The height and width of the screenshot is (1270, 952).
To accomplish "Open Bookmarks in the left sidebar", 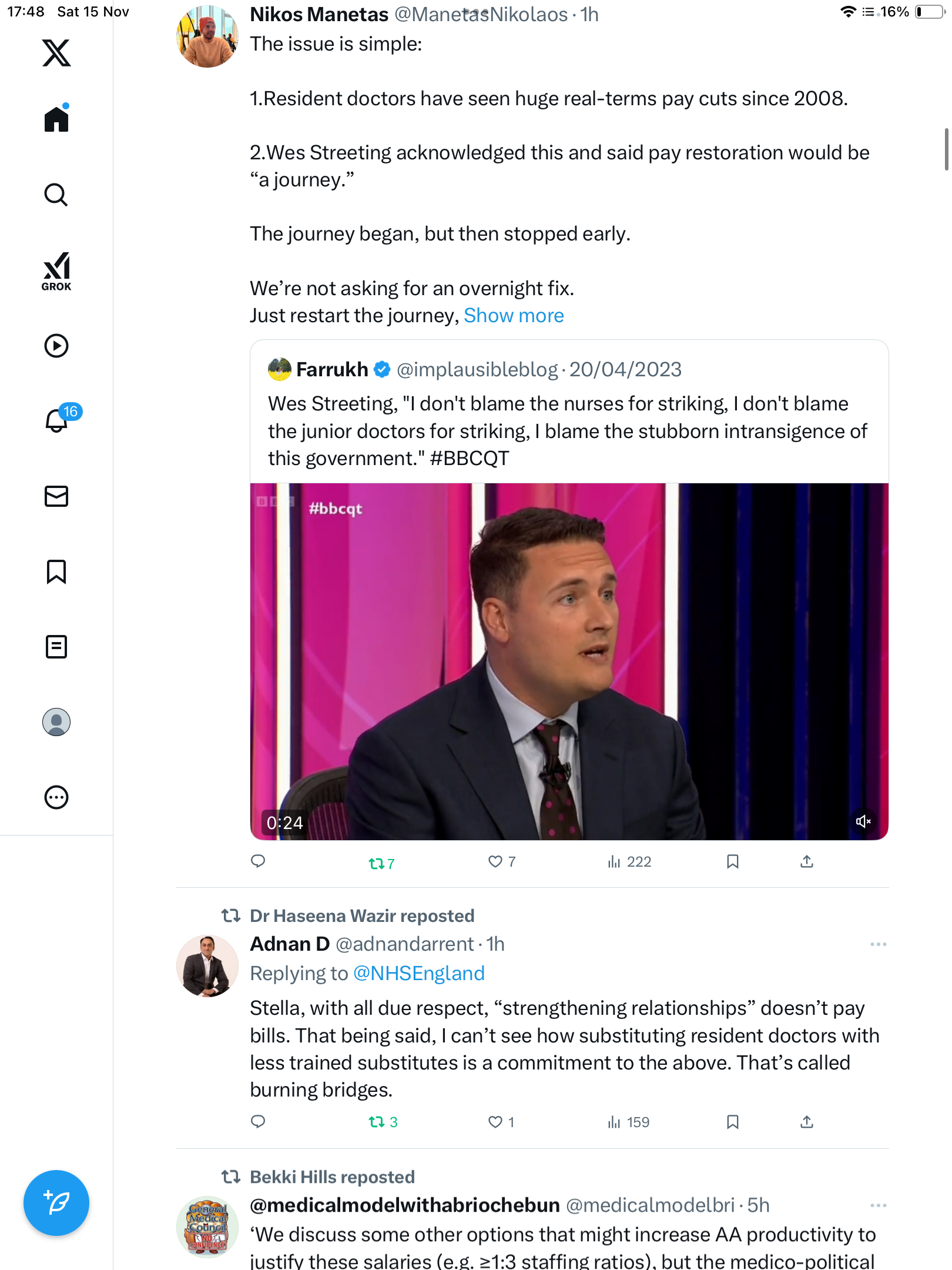I will (56, 571).
